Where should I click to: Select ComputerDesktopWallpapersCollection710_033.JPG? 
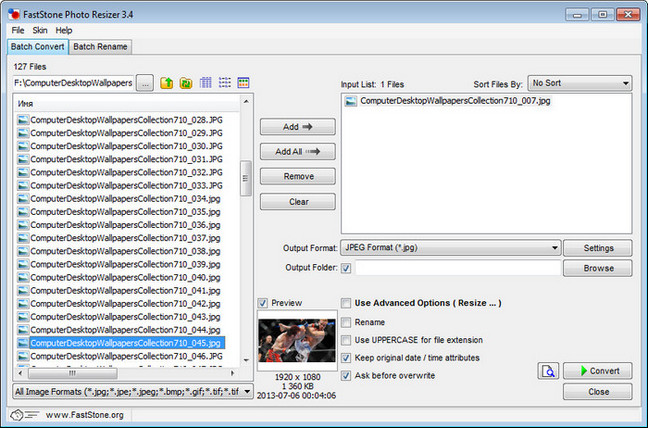pos(126,185)
